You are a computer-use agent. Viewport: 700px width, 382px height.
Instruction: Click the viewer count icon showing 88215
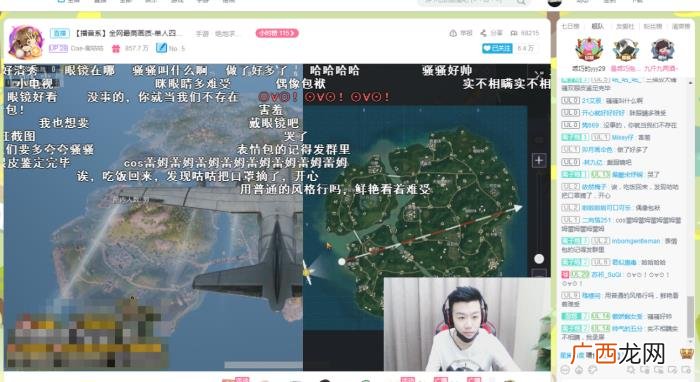pos(514,33)
